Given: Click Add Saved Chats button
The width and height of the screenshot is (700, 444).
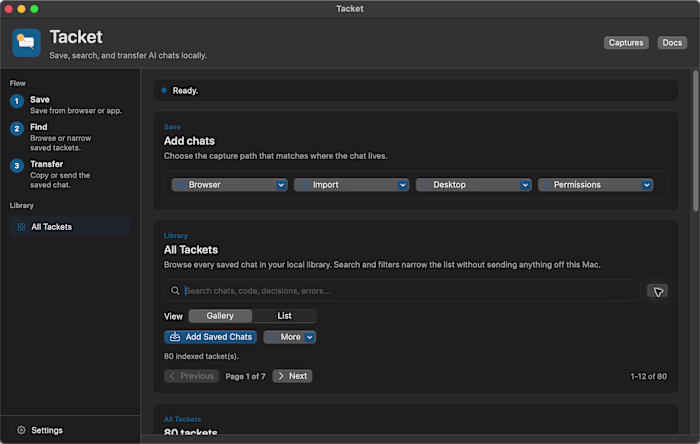Looking at the screenshot, I should tap(210, 337).
